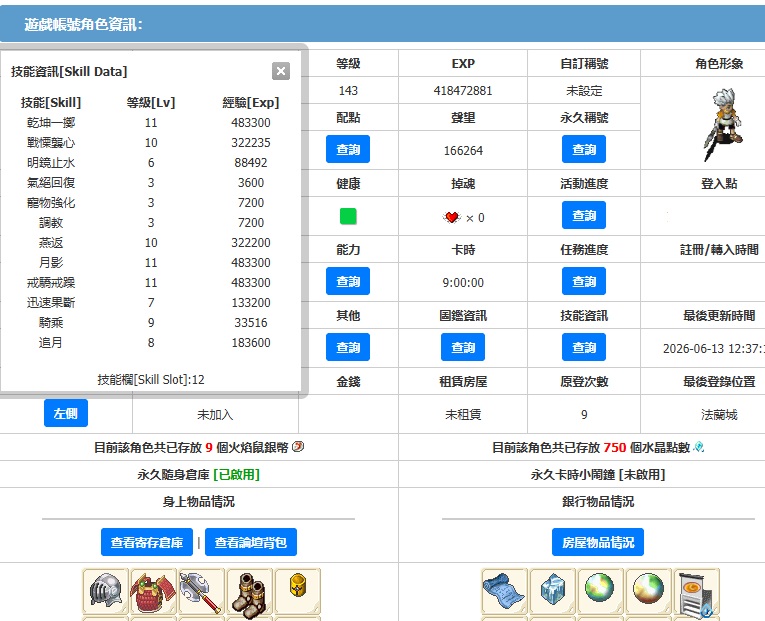Click the 未加入 cell
This screenshot has height=621, width=765.
(215, 415)
